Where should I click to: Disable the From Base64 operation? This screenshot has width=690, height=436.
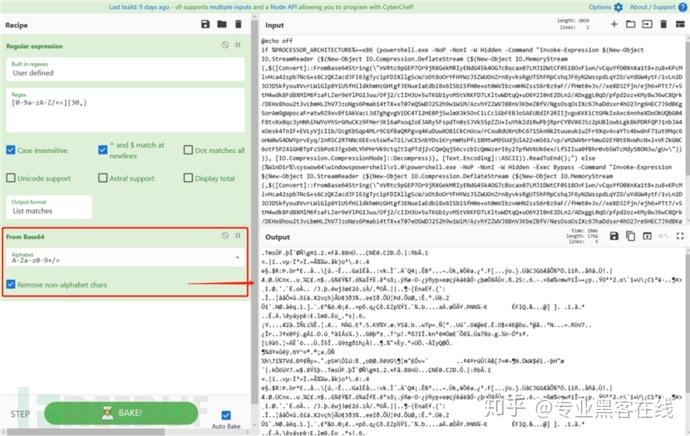pos(225,236)
